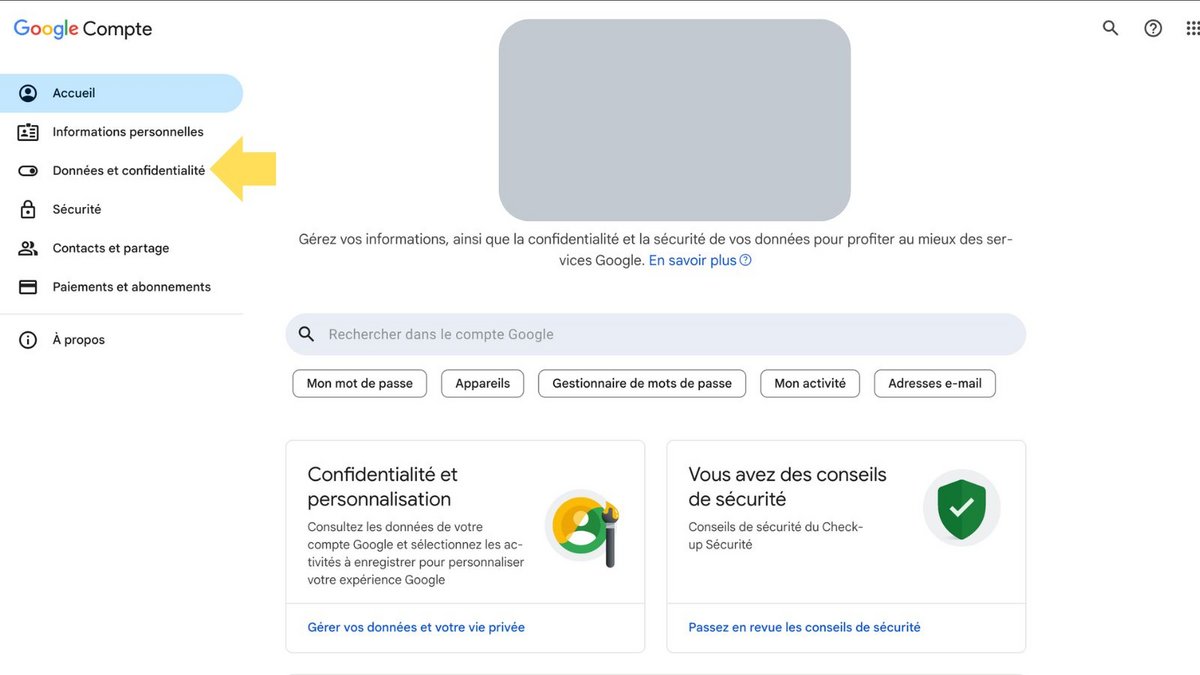Select the Gestionnaire de mots de passe chip

[x=641, y=383]
